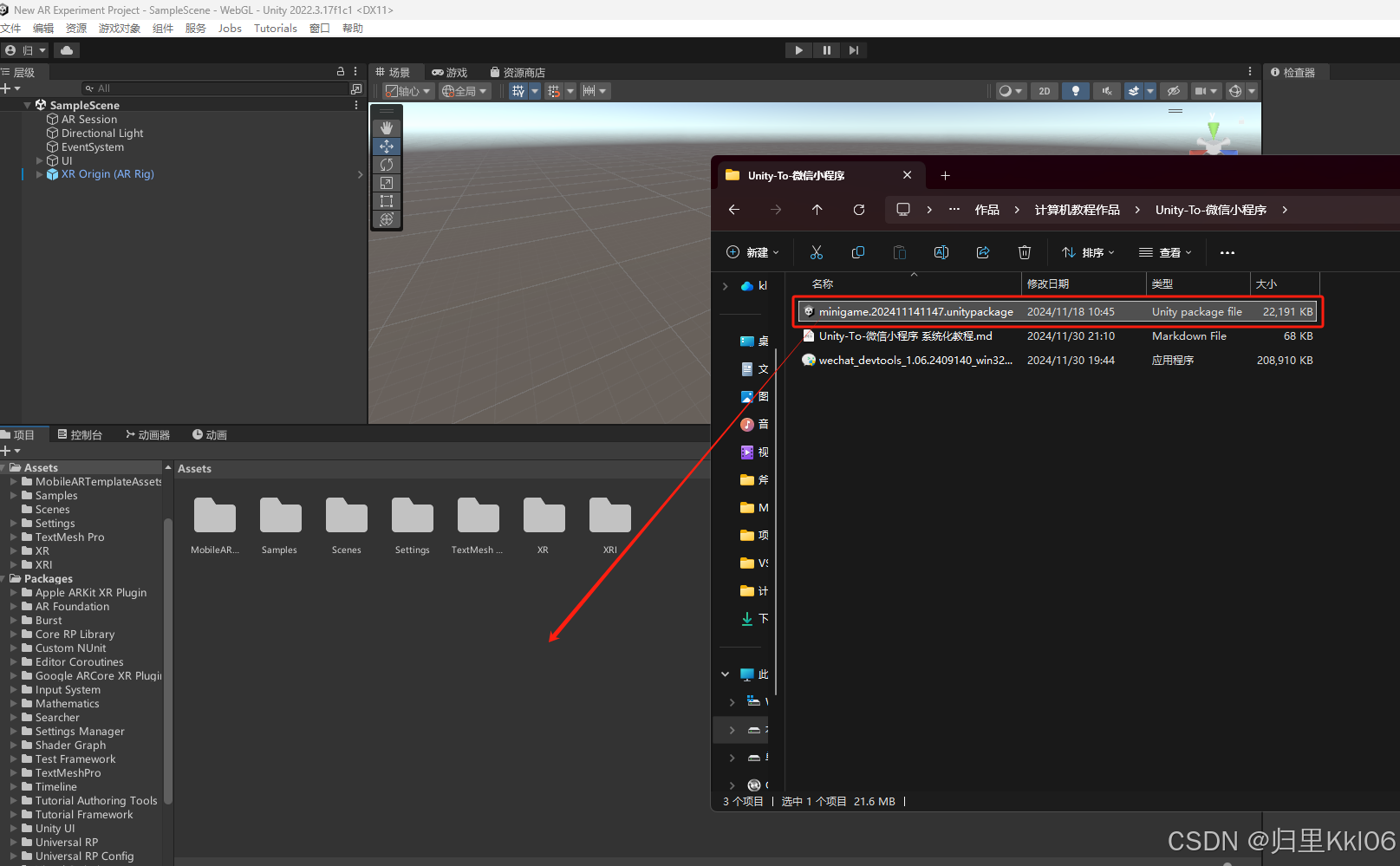Expand XR Origin (AR Rig) in Hierarchy
Image resolution: width=1400 pixels, height=866 pixels.
pos(39,174)
